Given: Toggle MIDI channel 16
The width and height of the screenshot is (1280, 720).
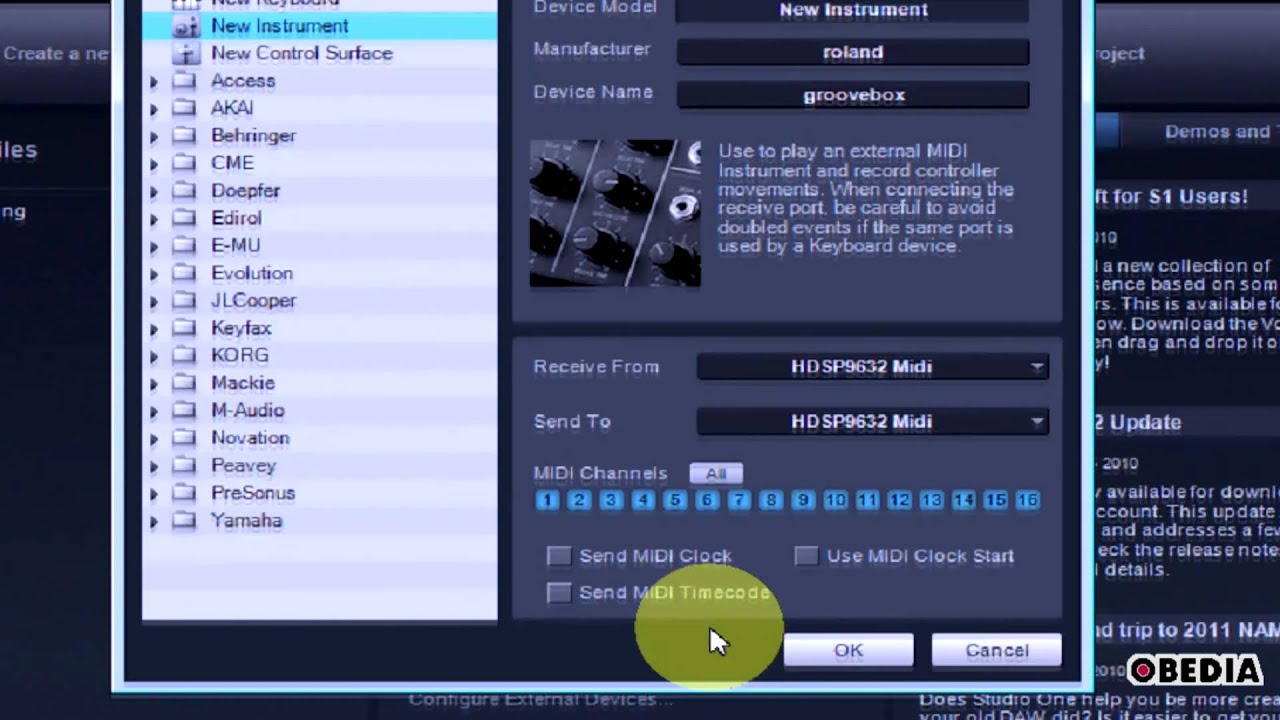Looking at the screenshot, I should [1027, 500].
